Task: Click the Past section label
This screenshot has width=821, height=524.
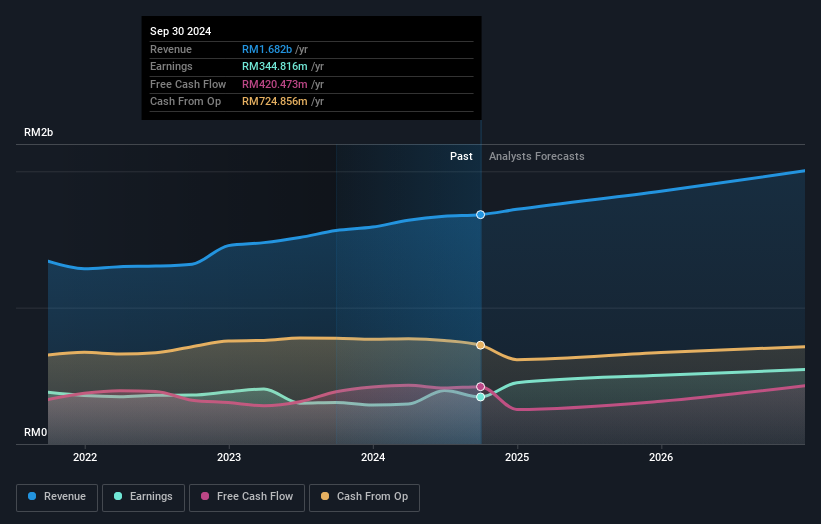Action: (461, 156)
